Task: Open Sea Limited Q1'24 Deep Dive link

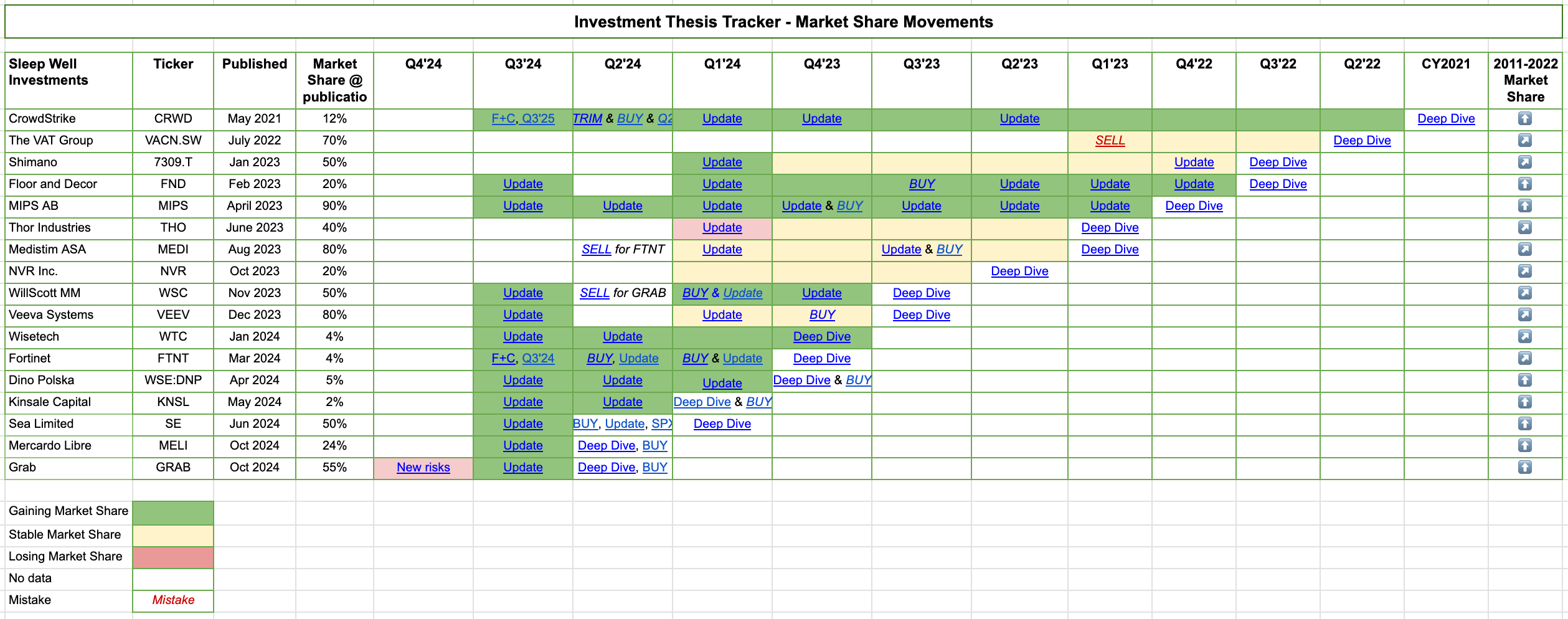Action: (722, 423)
